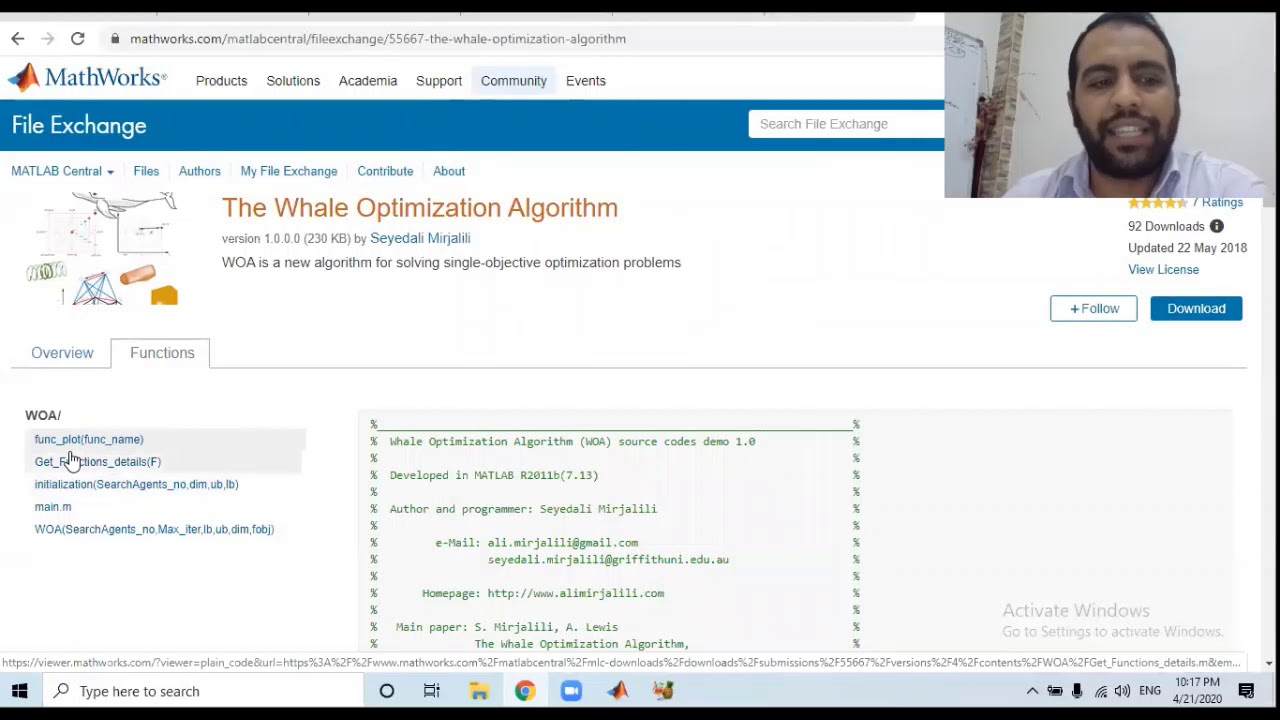This screenshot has height=720, width=1280.
Task: Click the battery tray icon
Action: 1055,691
